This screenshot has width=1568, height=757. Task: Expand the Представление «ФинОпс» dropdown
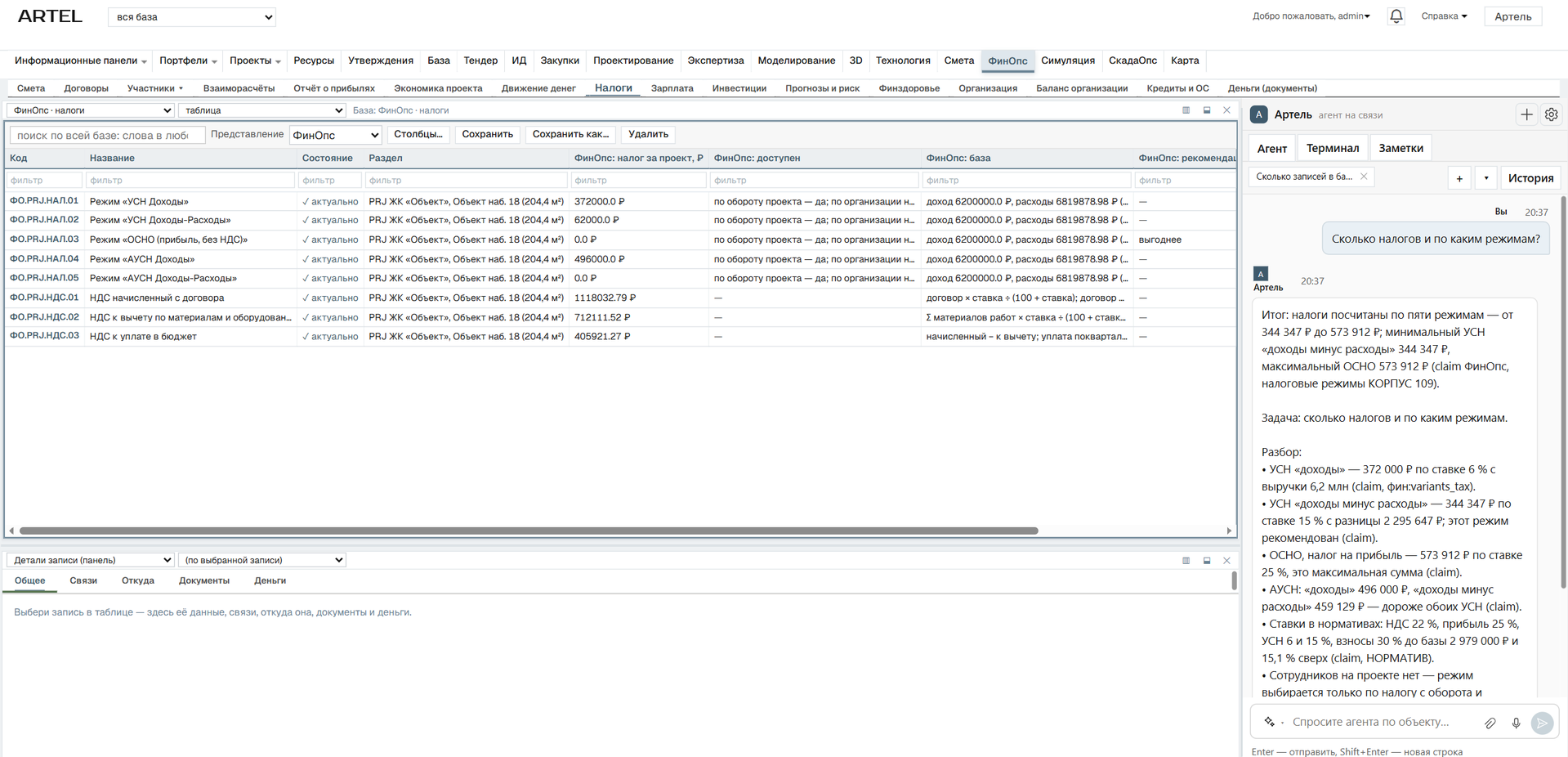click(336, 135)
